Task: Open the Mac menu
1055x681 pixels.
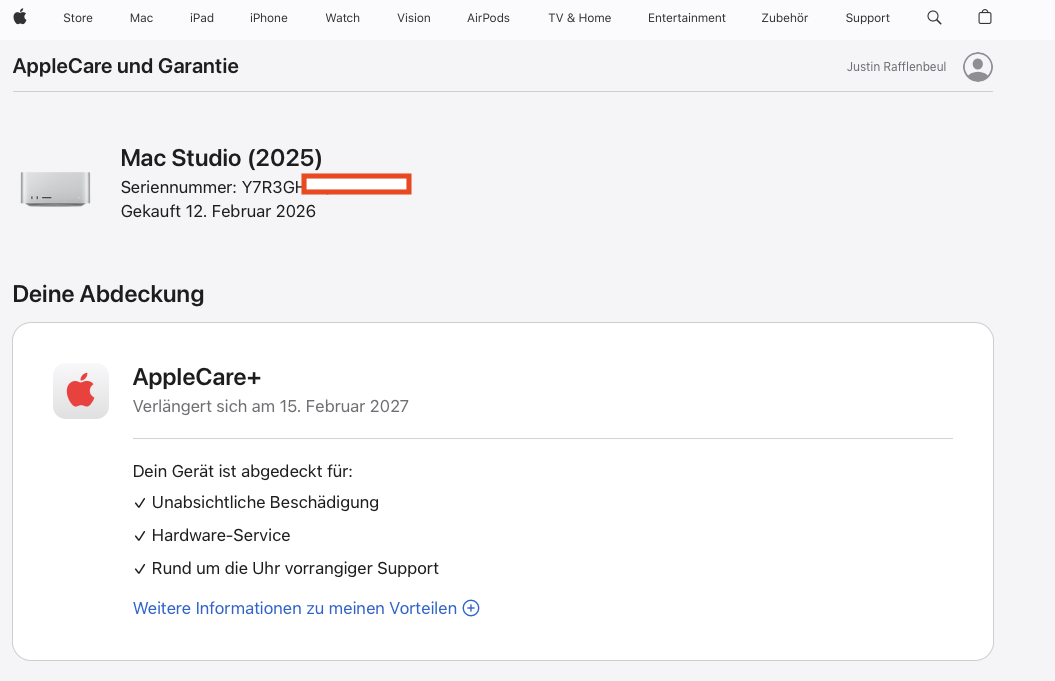Action: coord(141,18)
